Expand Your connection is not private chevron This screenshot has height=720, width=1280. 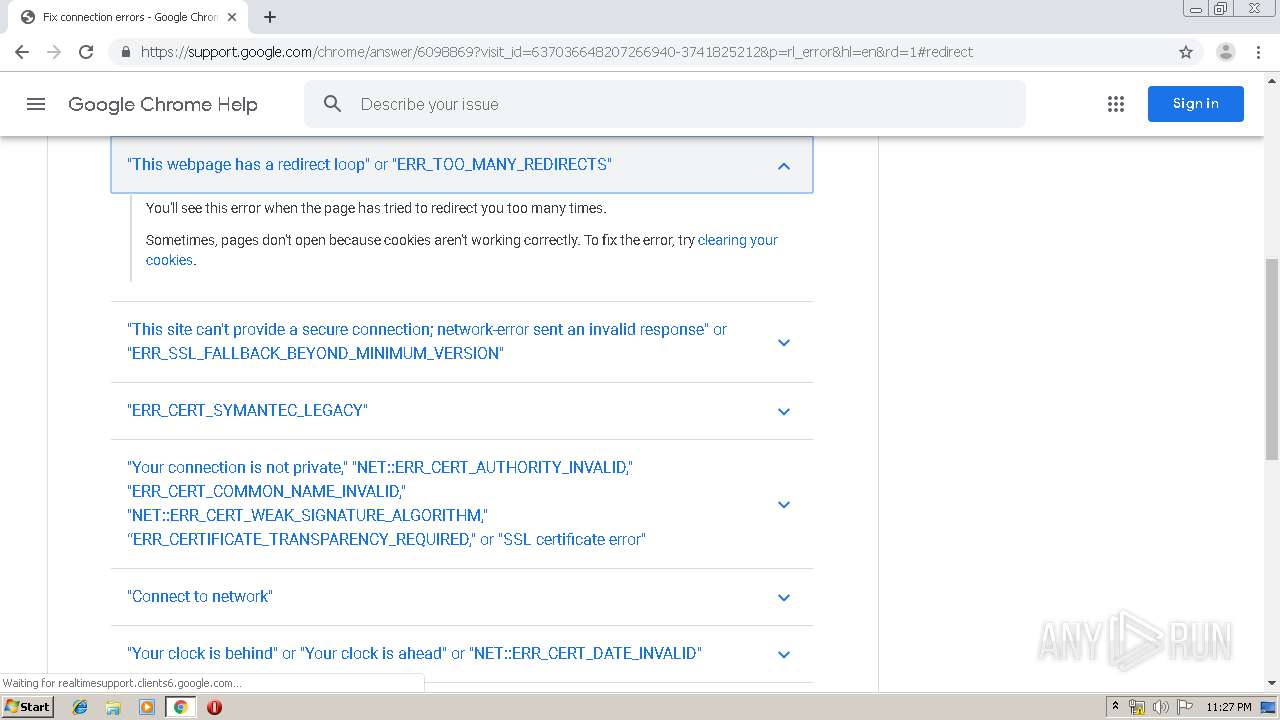pyautogui.click(x=784, y=504)
